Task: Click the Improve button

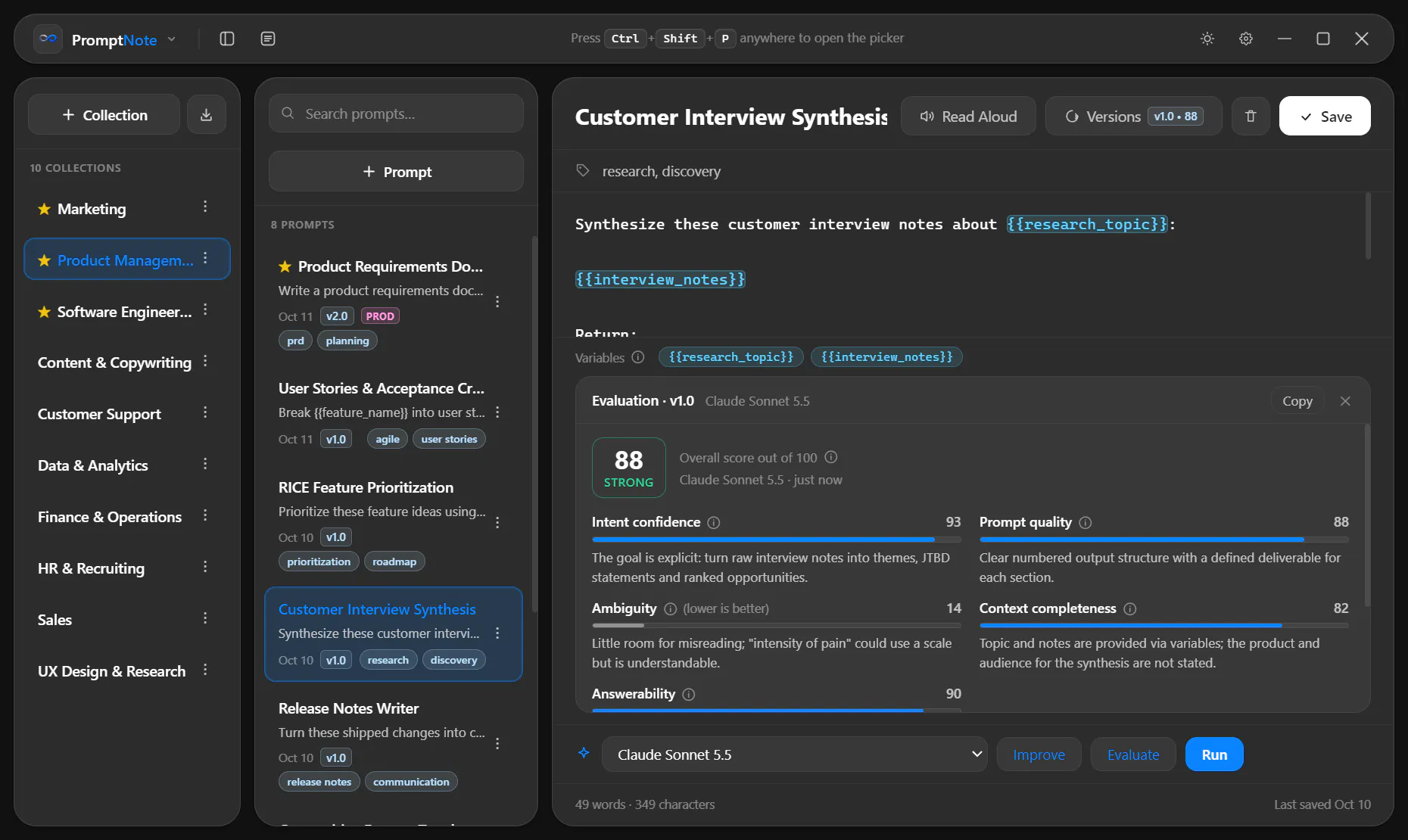Action: pos(1039,754)
